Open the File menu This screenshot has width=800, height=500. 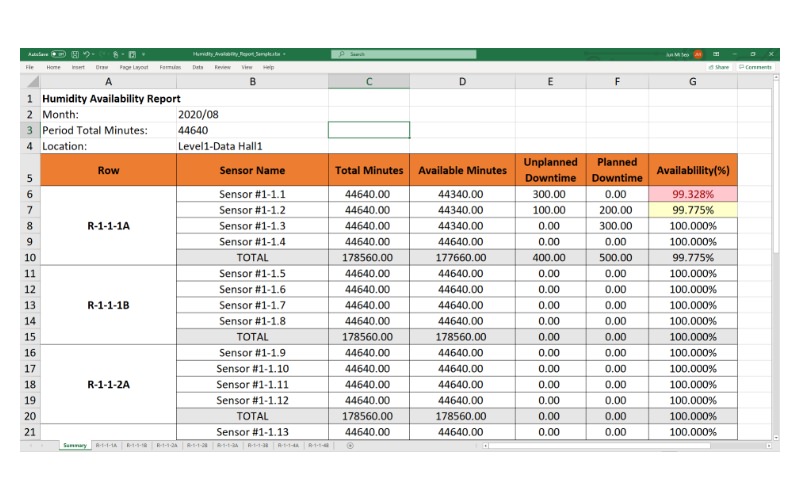pyautogui.click(x=30, y=67)
